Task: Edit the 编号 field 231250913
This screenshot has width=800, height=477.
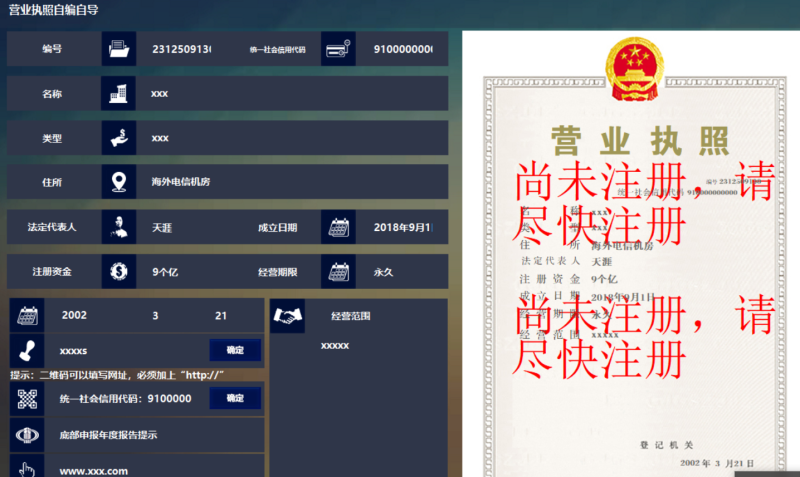Action: [x=181, y=49]
